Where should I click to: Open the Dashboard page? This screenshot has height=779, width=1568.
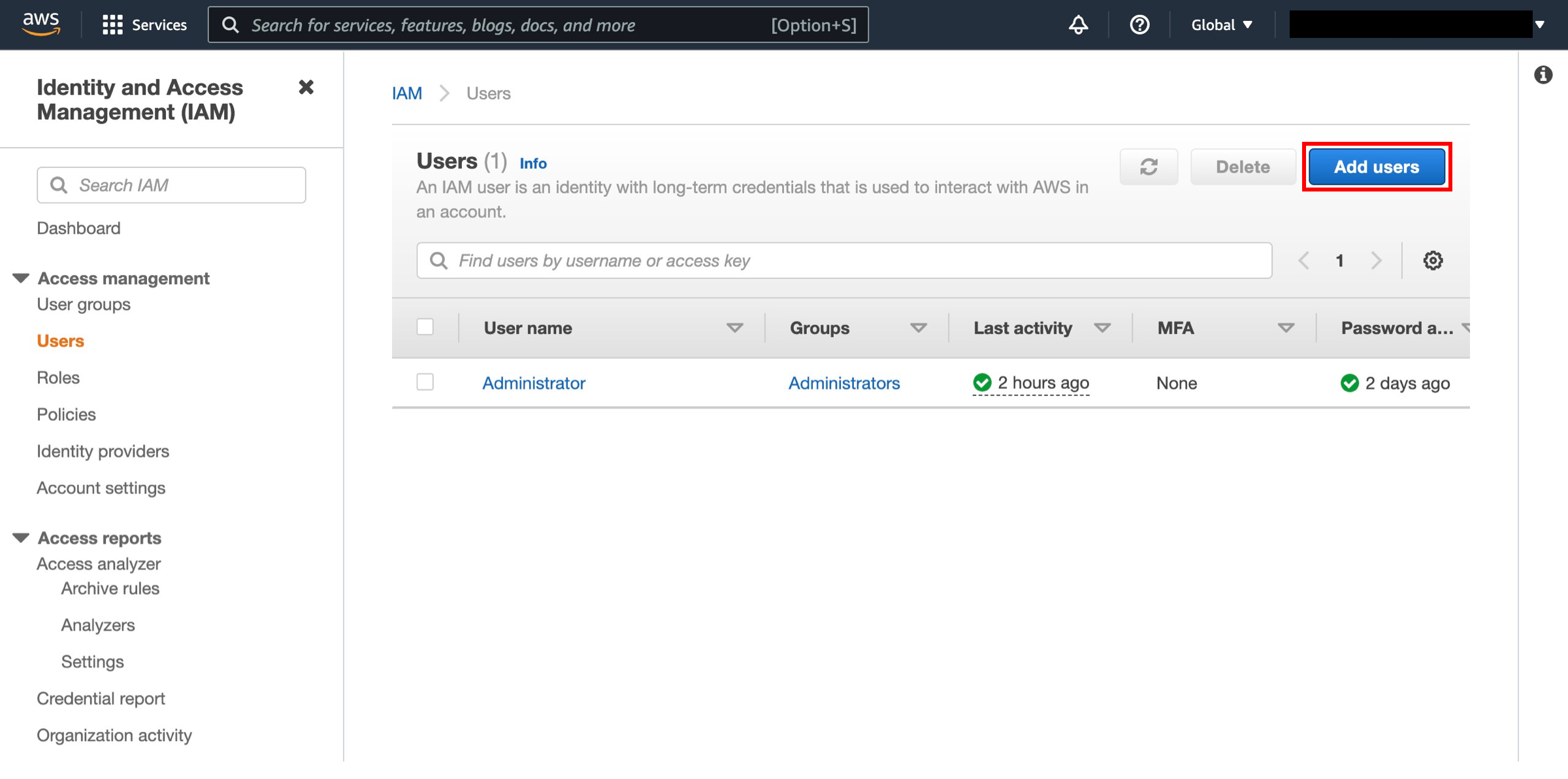click(78, 228)
